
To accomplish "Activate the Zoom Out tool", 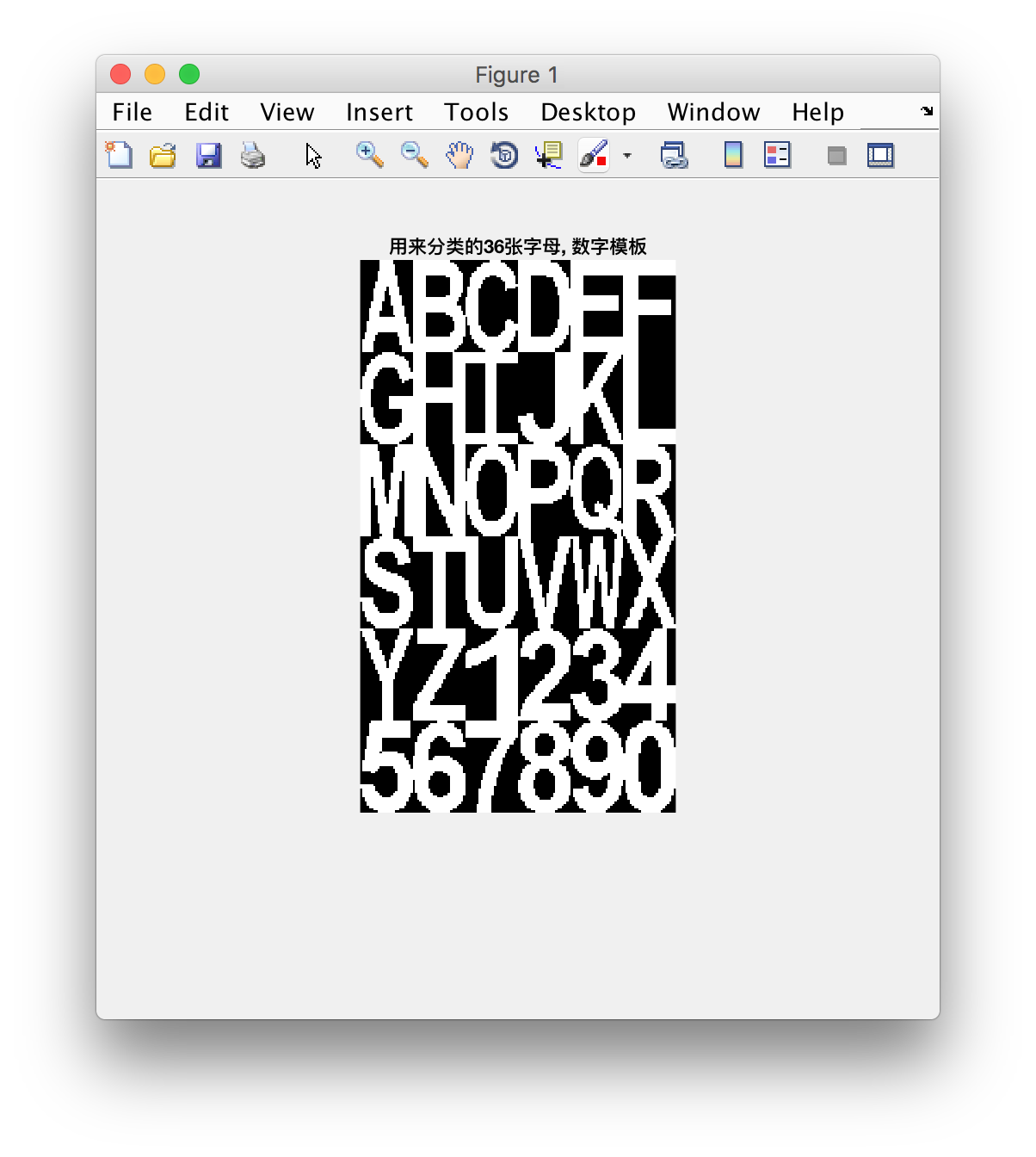I will [415, 155].
